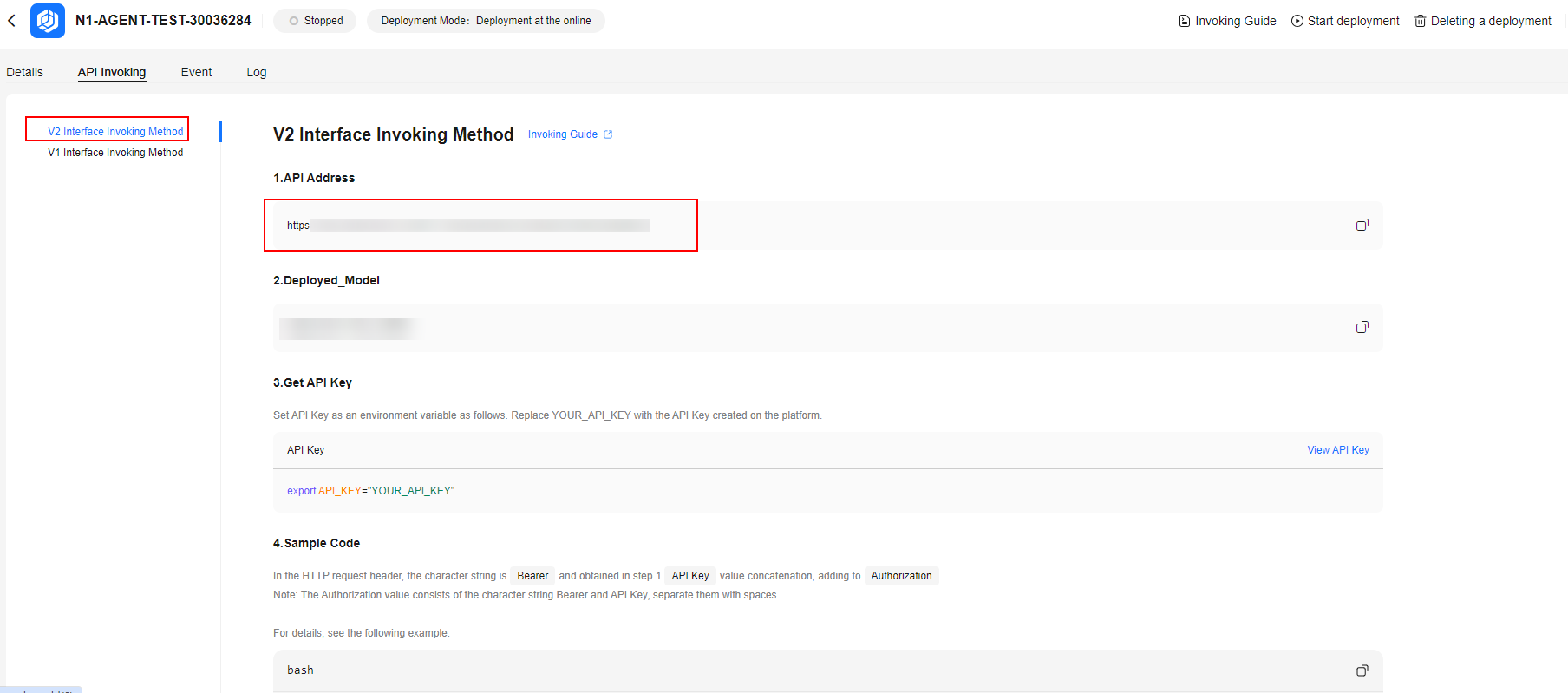Open the Event tab
This screenshot has width=1568, height=693.
(196, 72)
